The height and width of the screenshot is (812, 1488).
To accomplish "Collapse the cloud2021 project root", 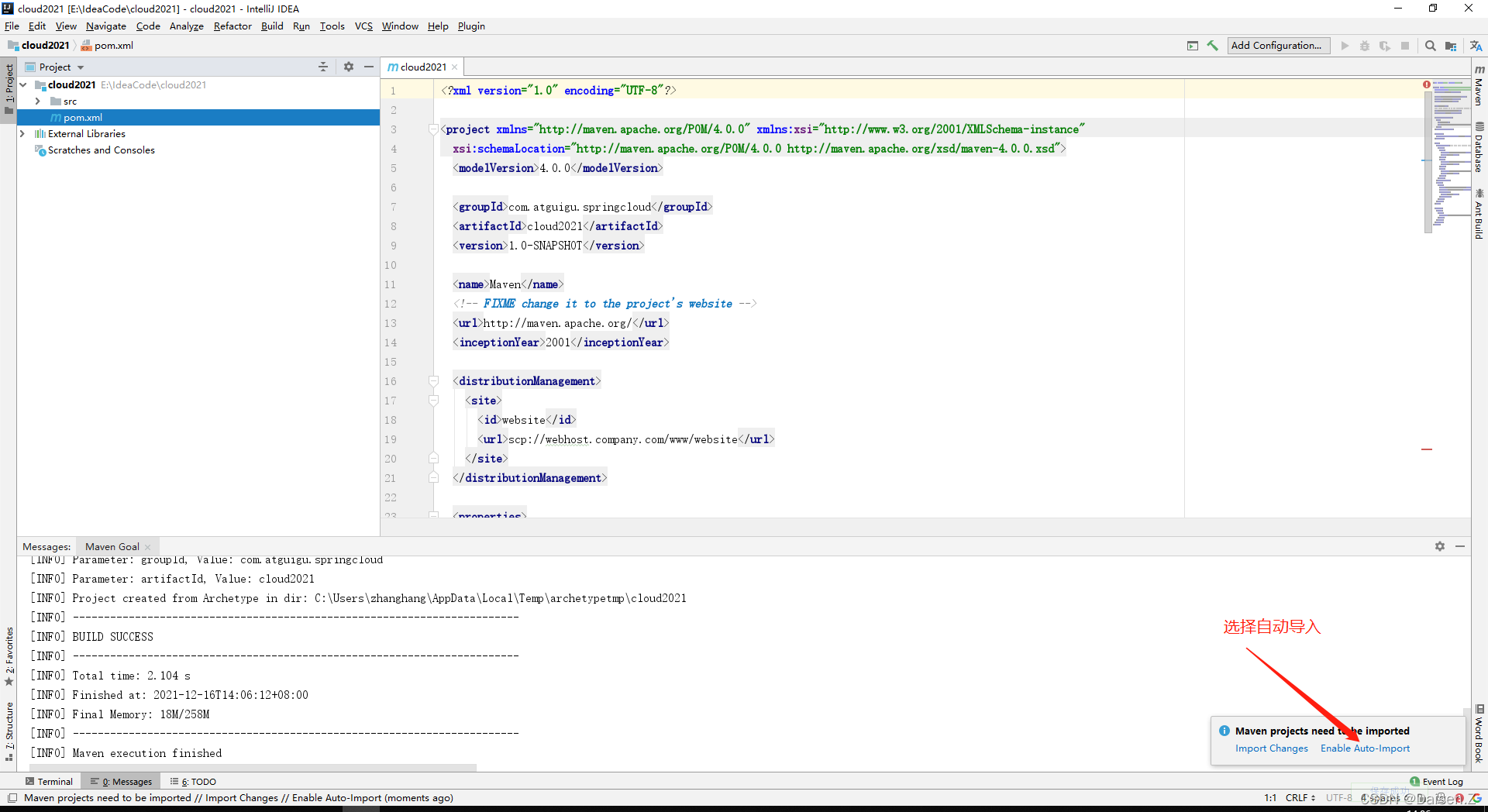I will (23, 85).
